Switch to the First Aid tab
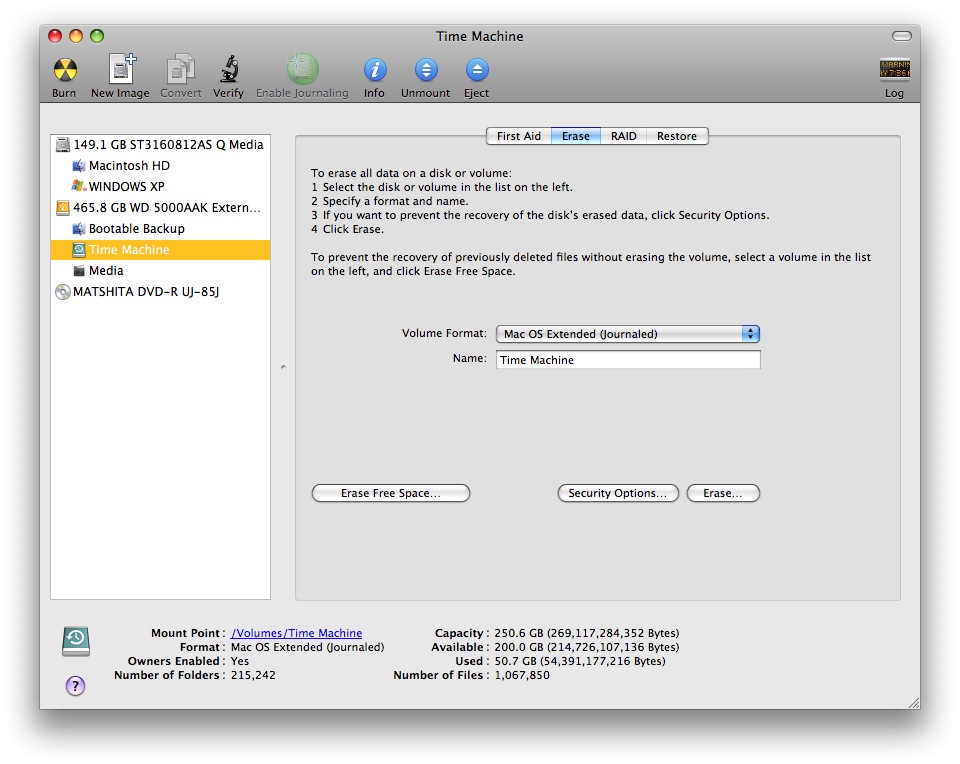960x764 pixels. (x=519, y=136)
